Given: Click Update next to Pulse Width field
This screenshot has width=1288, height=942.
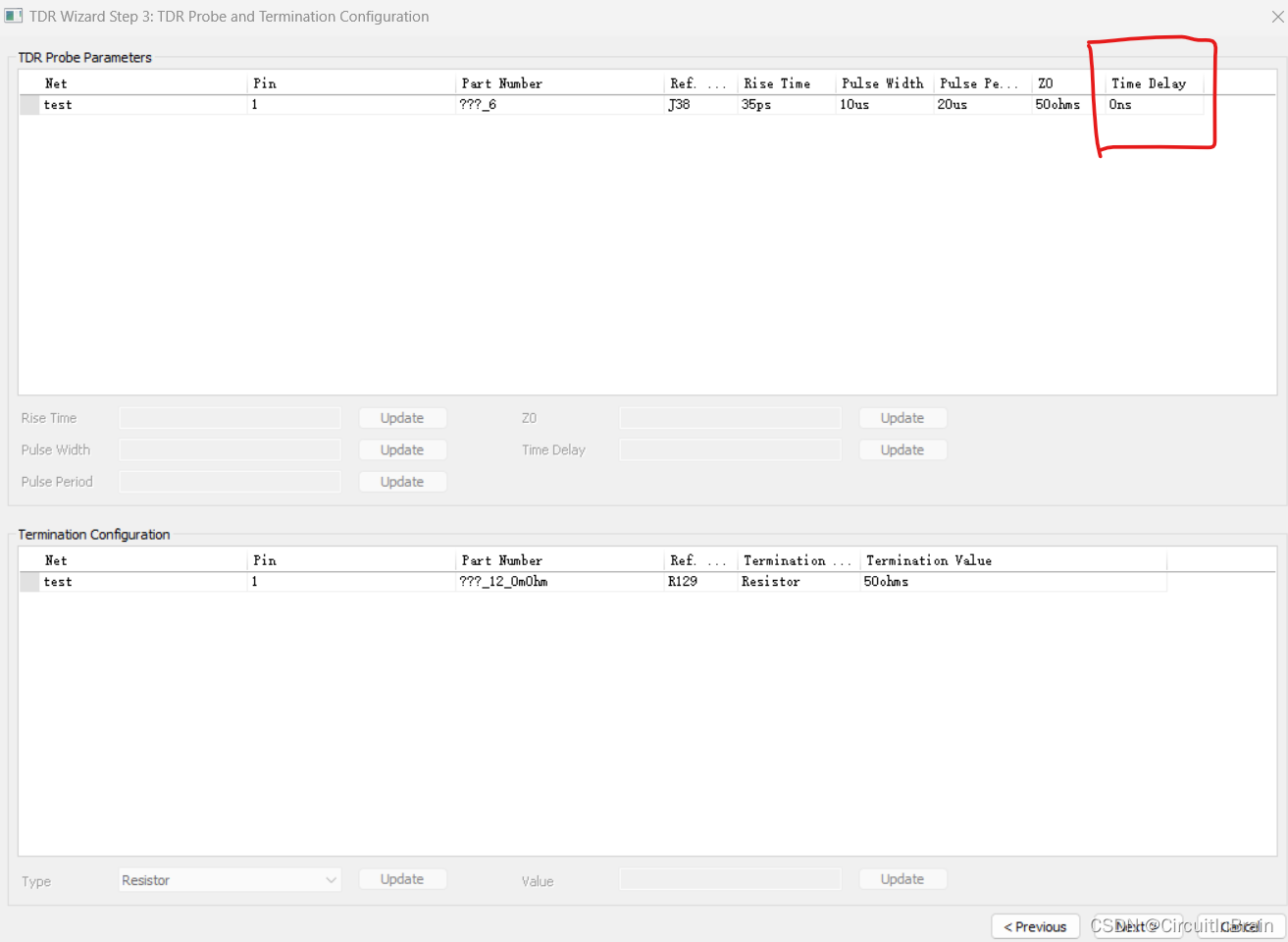Looking at the screenshot, I should tap(402, 449).
